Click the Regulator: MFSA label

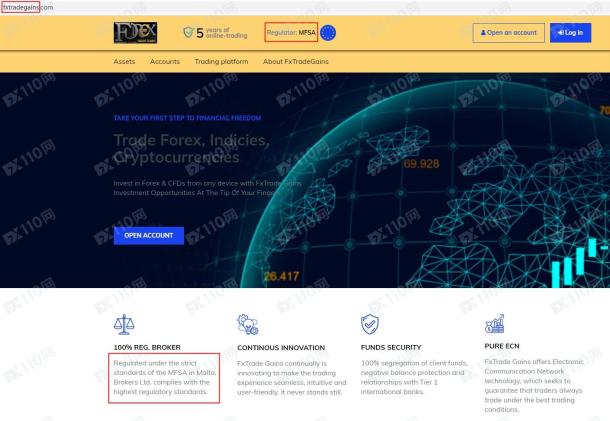(291, 32)
